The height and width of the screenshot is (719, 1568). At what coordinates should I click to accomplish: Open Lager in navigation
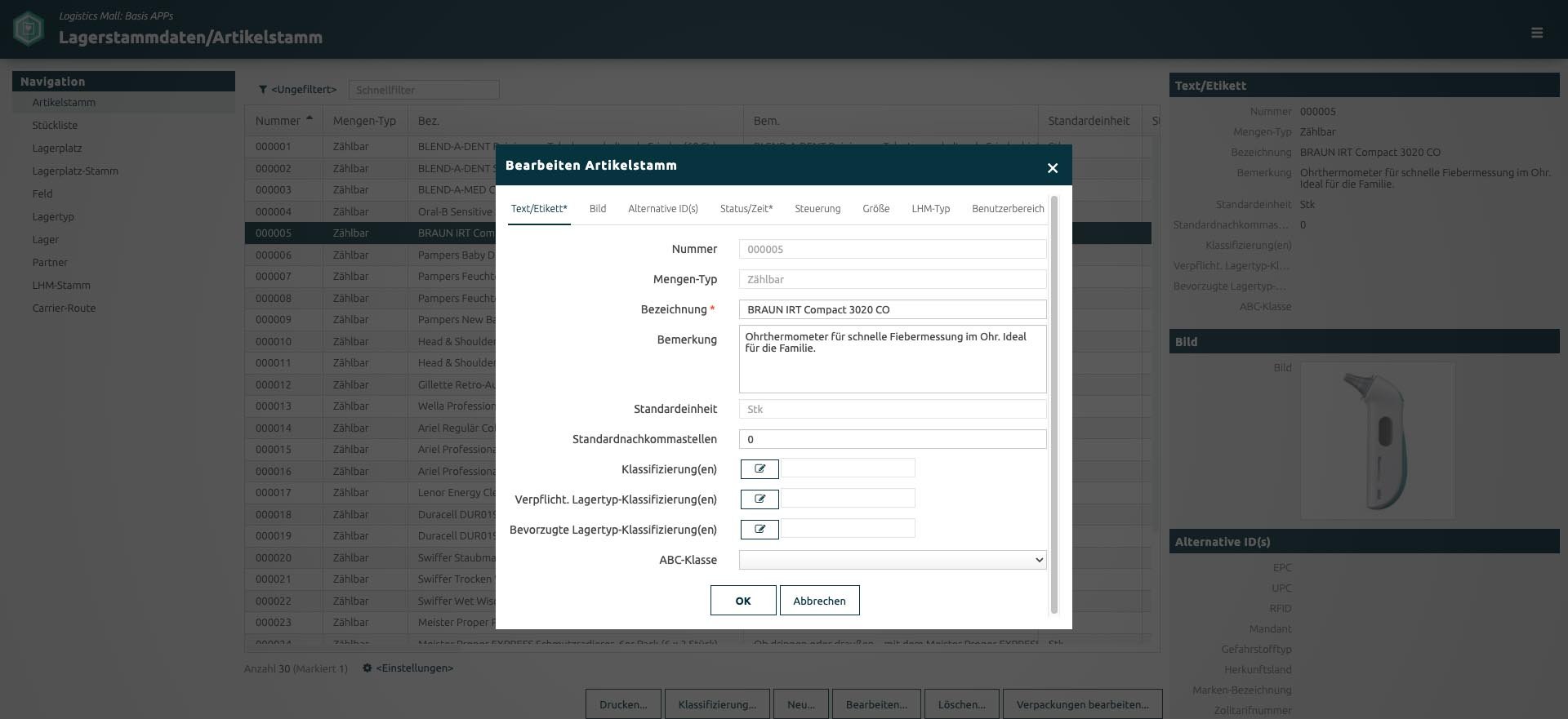(46, 239)
